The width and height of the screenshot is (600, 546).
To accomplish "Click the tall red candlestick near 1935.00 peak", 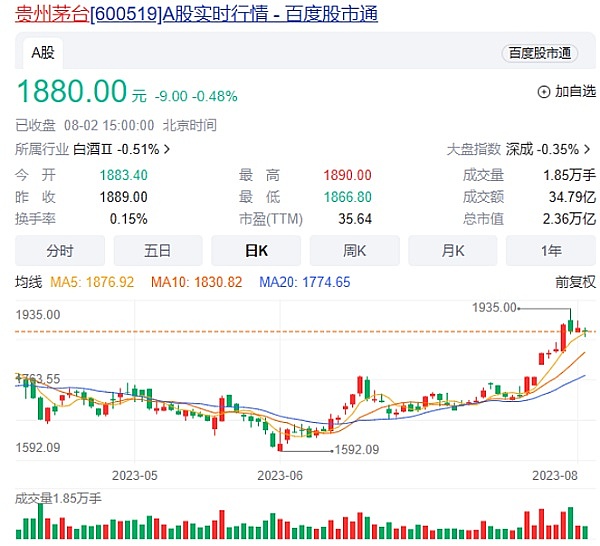I will pos(563,337).
